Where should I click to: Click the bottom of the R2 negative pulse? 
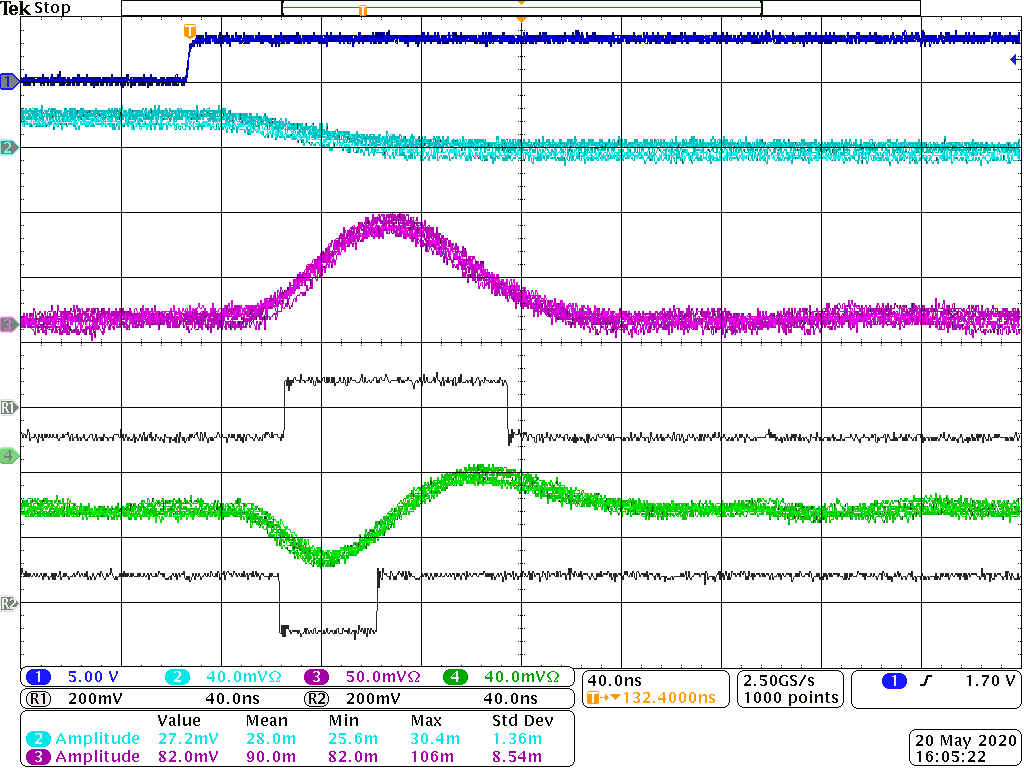pyautogui.click(x=328, y=631)
